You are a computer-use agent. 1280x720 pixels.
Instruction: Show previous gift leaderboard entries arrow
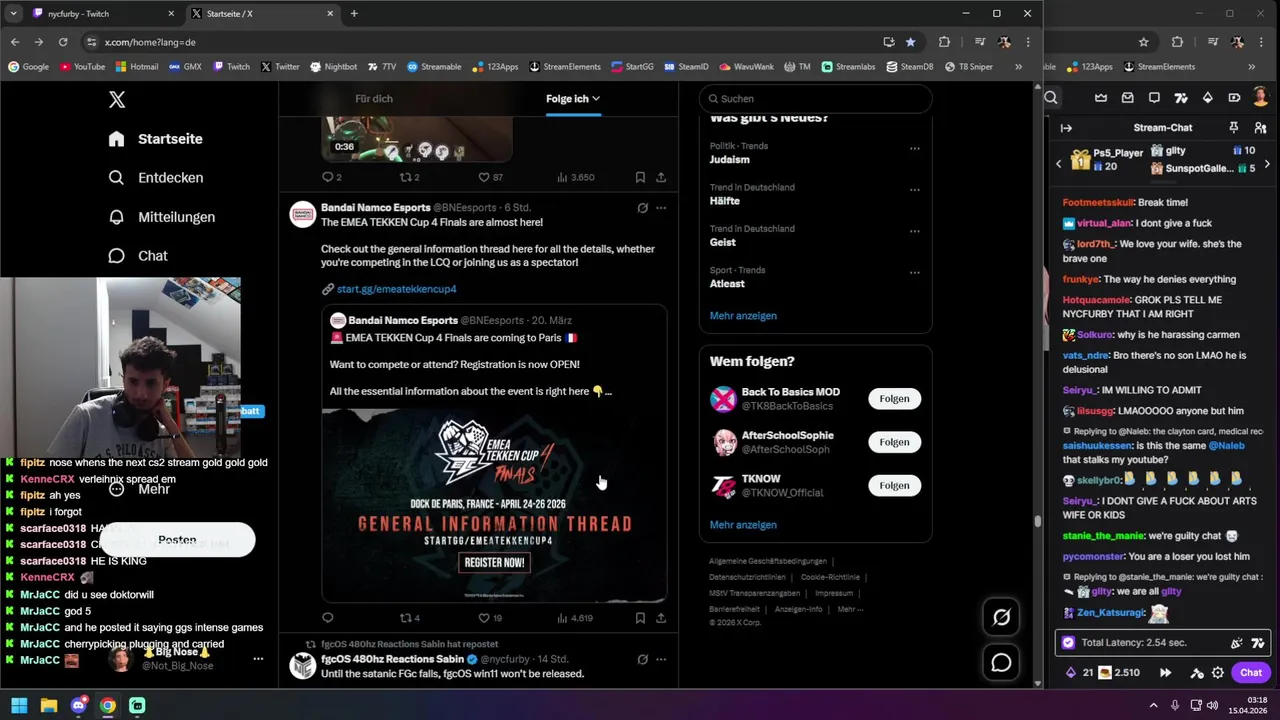pyautogui.click(x=1059, y=164)
